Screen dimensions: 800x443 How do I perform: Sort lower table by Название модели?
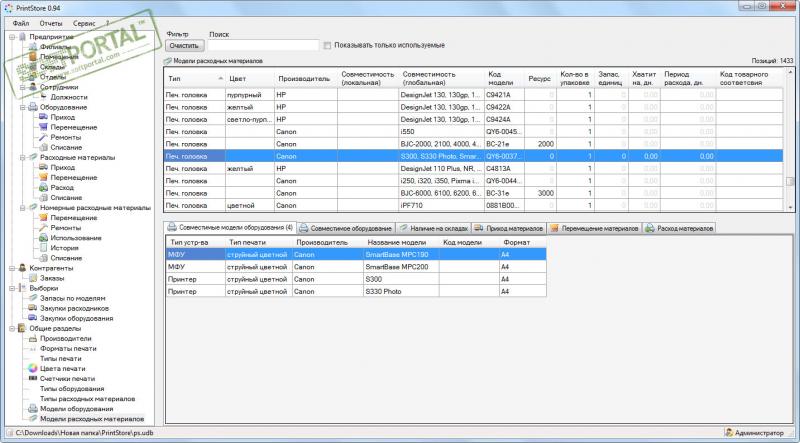pos(402,242)
